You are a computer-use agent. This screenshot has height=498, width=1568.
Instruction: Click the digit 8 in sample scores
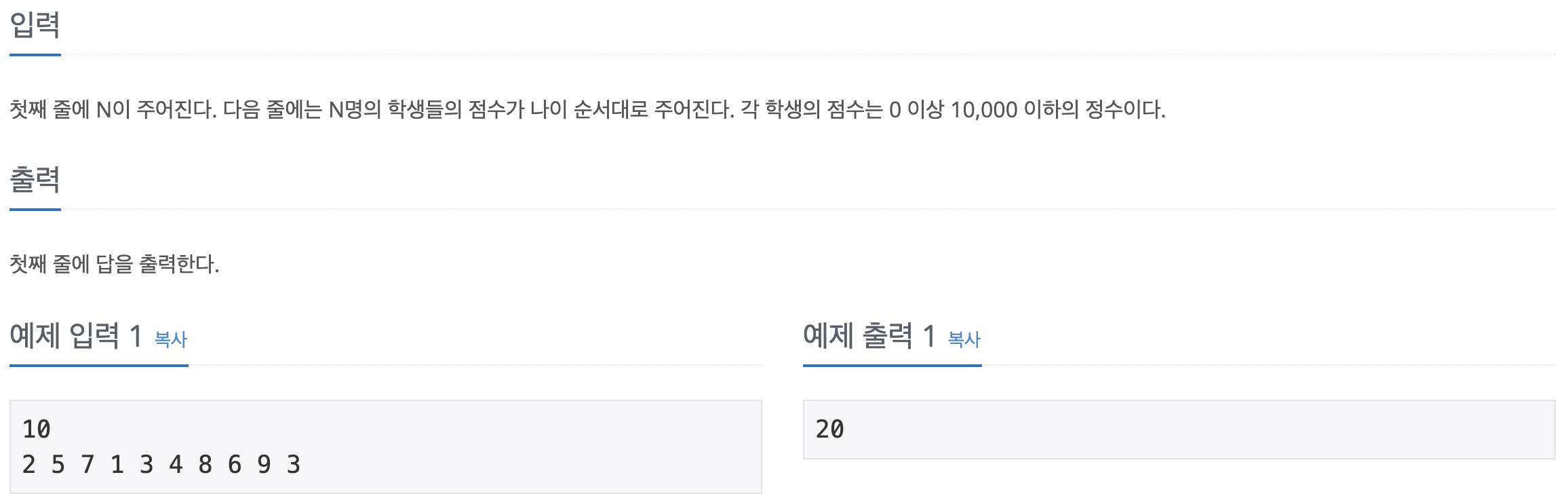coord(205,465)
